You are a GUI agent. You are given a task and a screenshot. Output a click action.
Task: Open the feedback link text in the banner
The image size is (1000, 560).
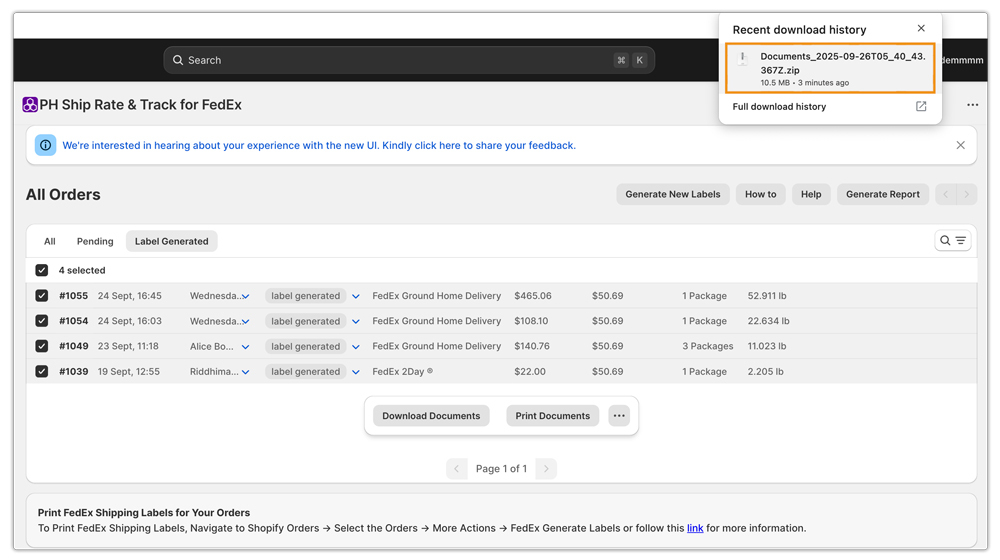[319, 145]
